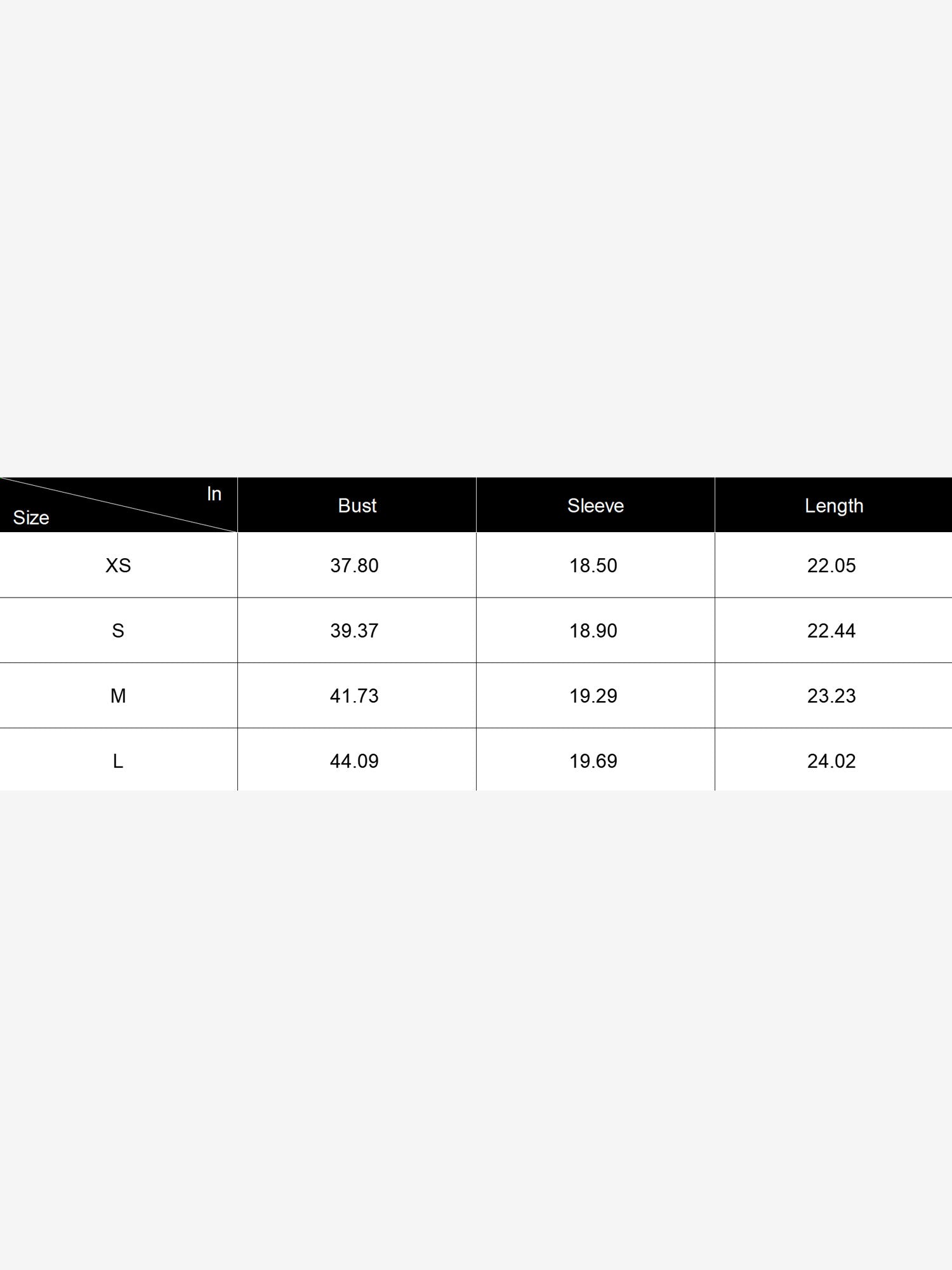Click the L bust value 44.09

click(x=354, y=761)
